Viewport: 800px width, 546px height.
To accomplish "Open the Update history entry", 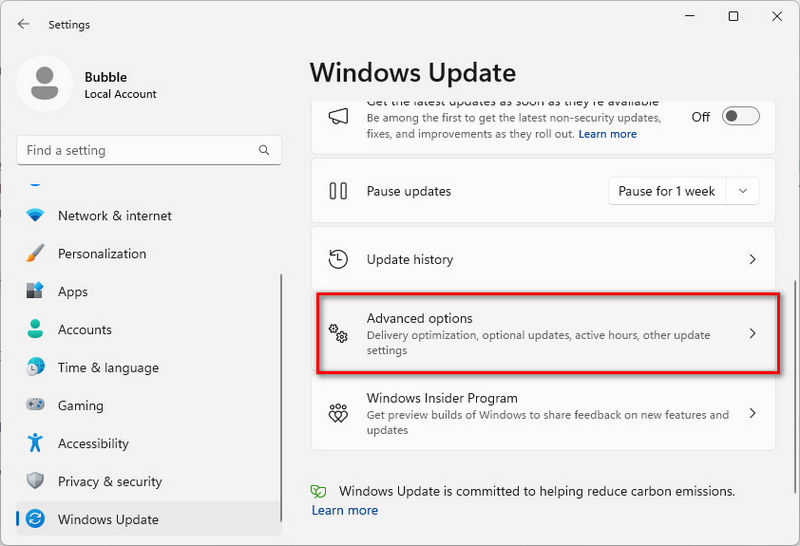I will (543, 259).
